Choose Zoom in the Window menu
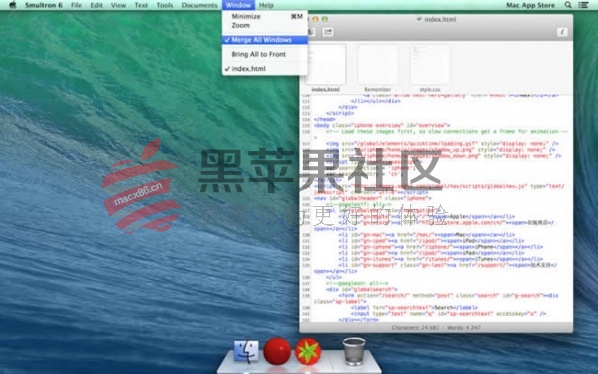The image size is (598, 374). 265,26
